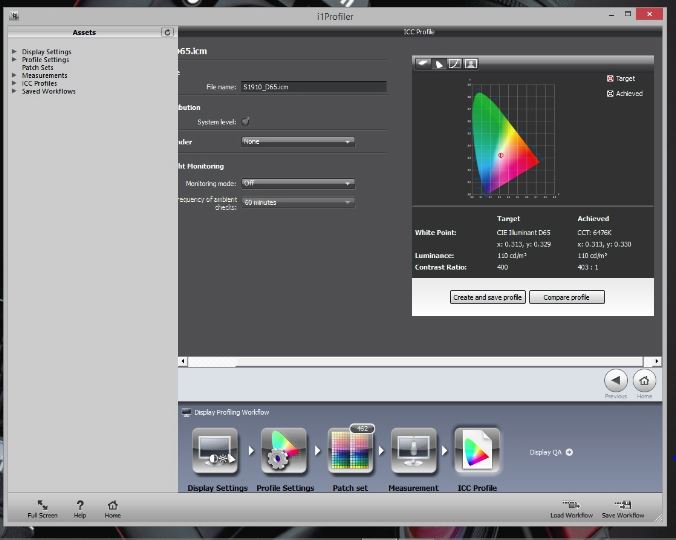676x540 pixels.
Task: Click the File name input field
Action: [313, 87]
